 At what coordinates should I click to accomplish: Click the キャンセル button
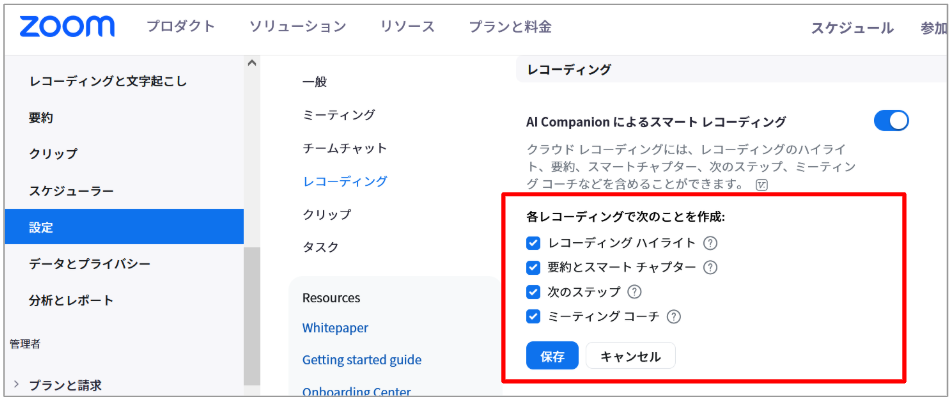[630, 356]
